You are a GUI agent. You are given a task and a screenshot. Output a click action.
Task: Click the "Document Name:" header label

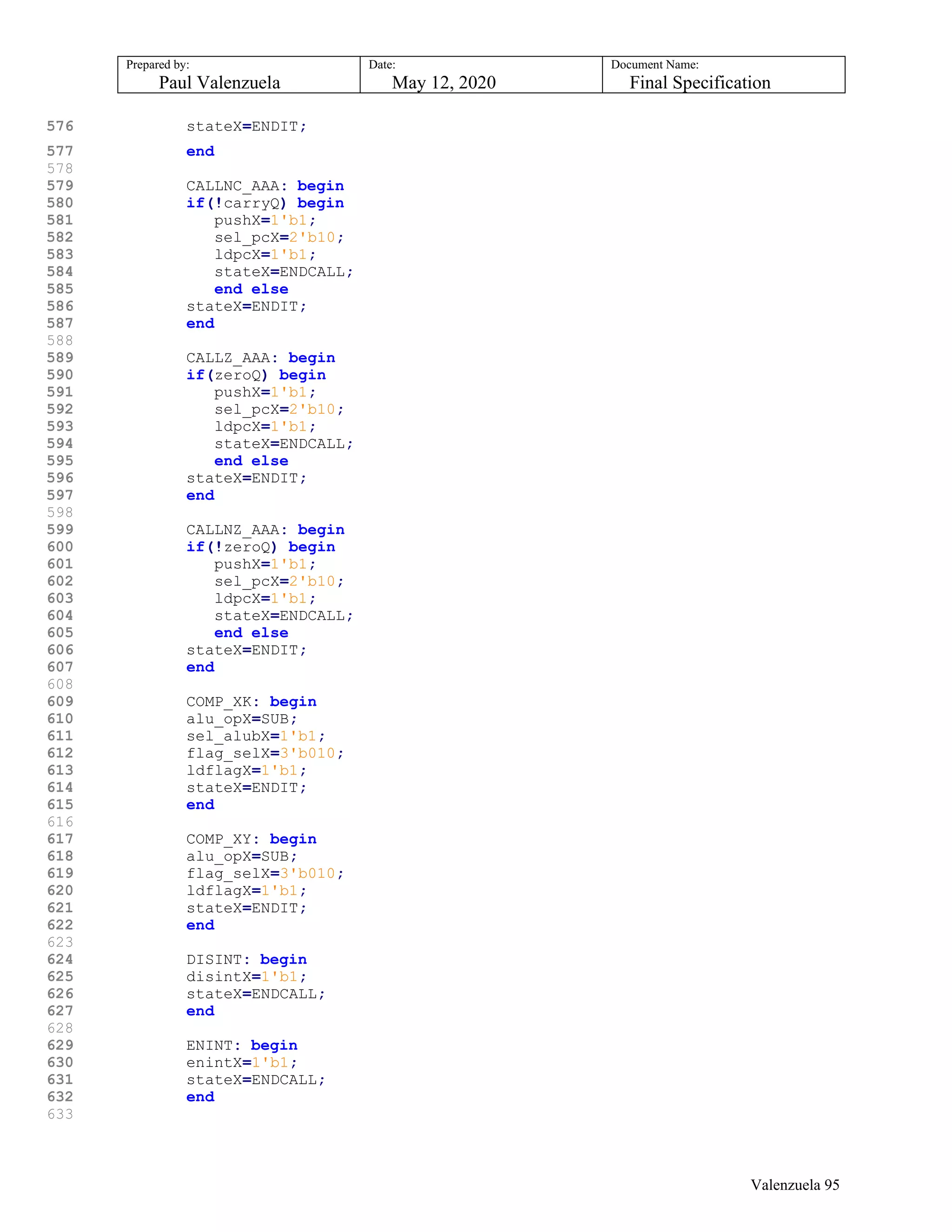(x=654, y=64)
